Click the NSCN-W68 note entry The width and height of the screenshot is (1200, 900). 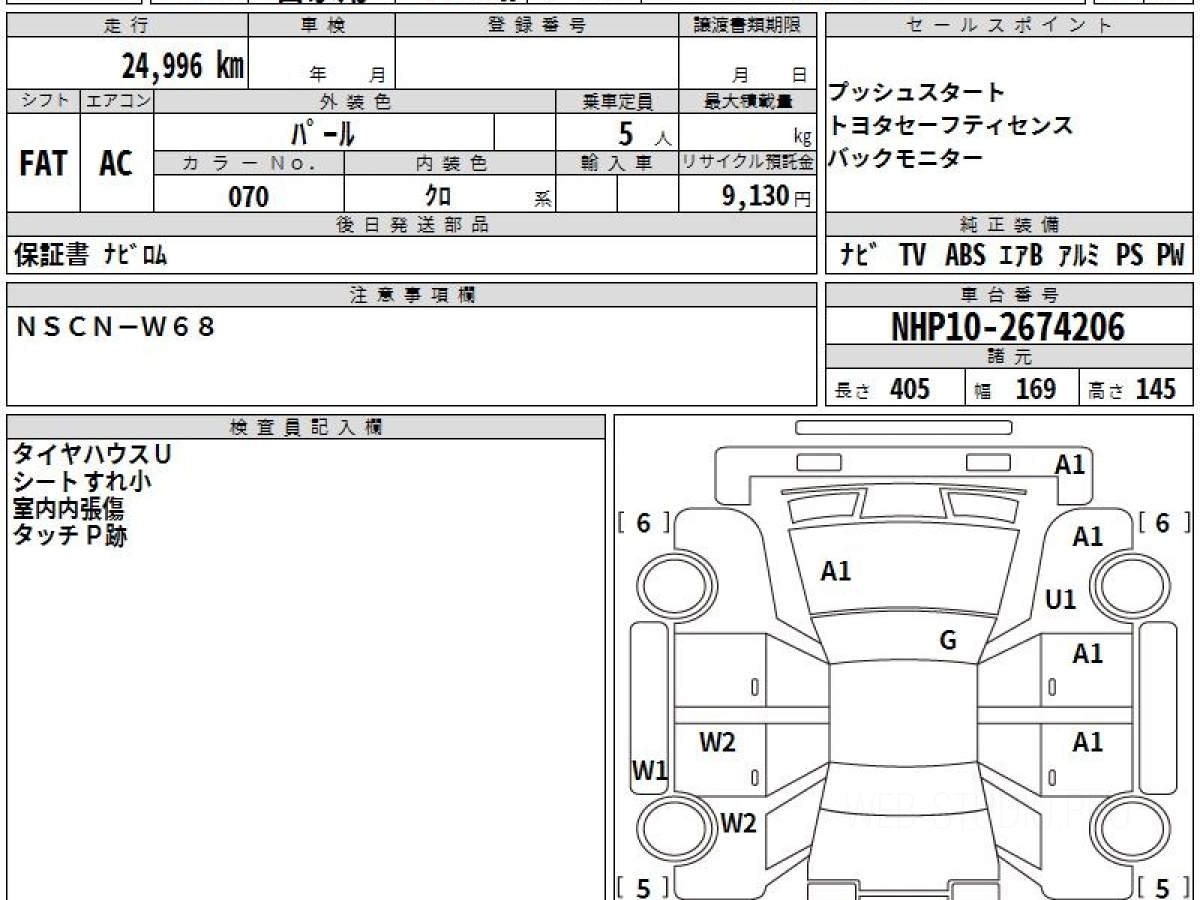(115, 326)
